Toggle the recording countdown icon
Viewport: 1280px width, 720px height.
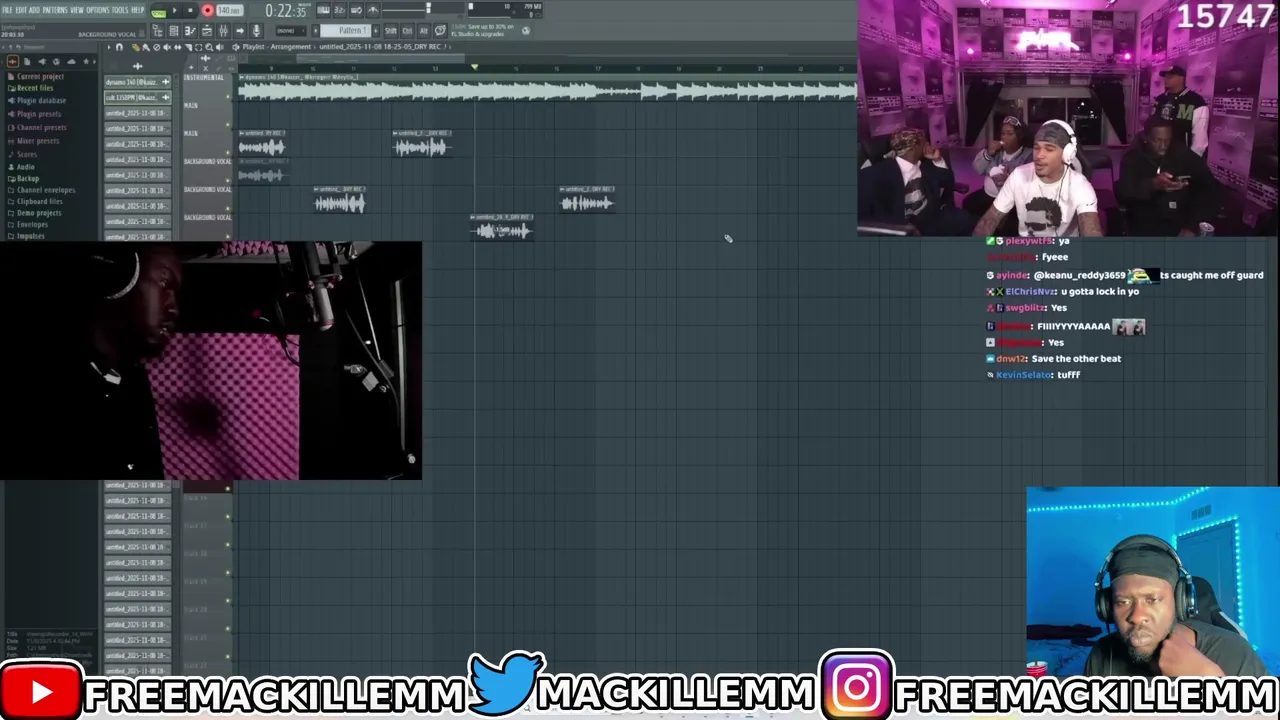tap(340, 10)
